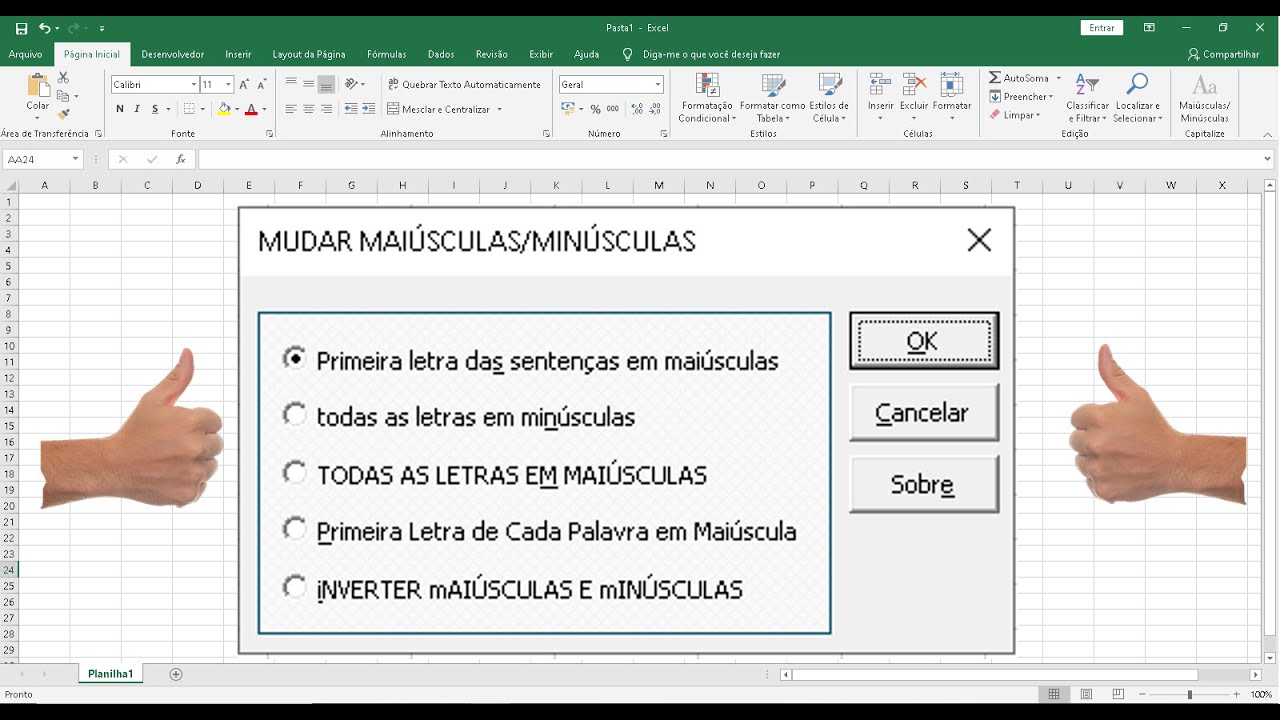Click the Excluir cells icon

click(914, 84)
